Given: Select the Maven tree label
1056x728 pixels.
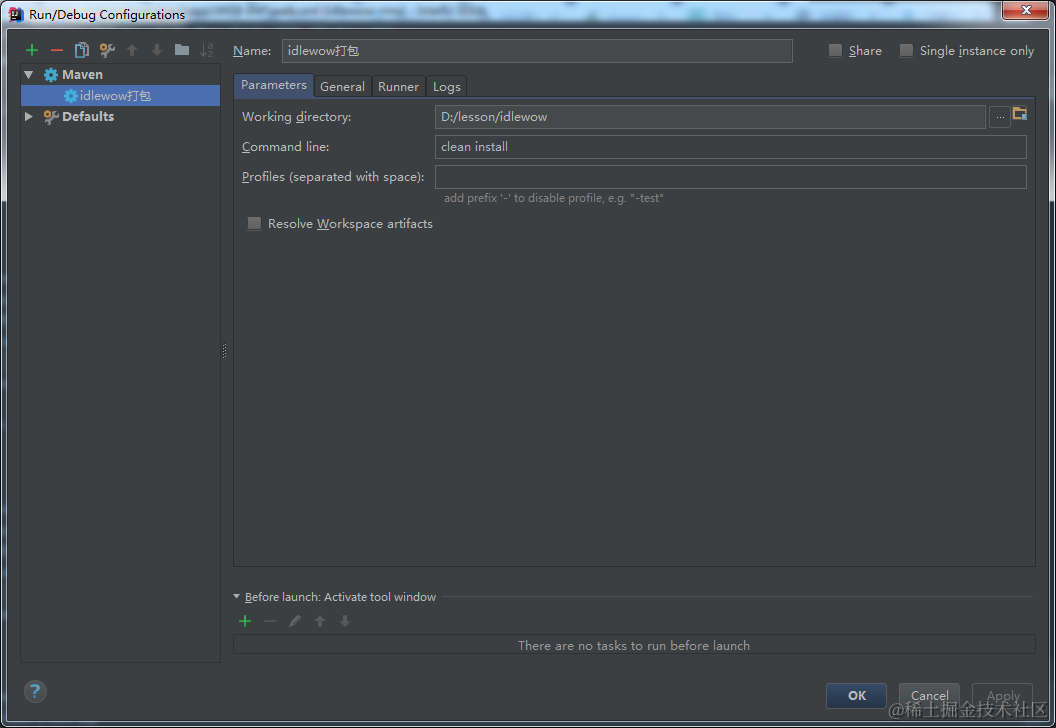Looking at the screenshot, I should click(x=82, y=75).
